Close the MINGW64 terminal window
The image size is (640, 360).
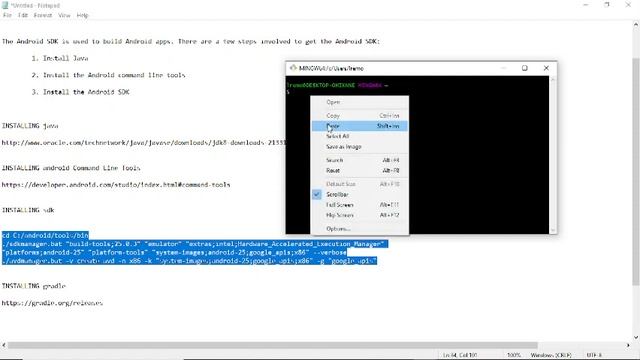546,68
